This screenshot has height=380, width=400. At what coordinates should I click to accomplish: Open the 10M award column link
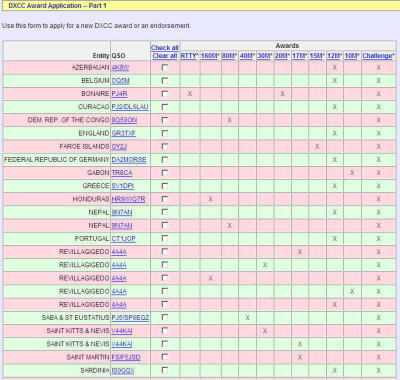[x=352, y=56]
